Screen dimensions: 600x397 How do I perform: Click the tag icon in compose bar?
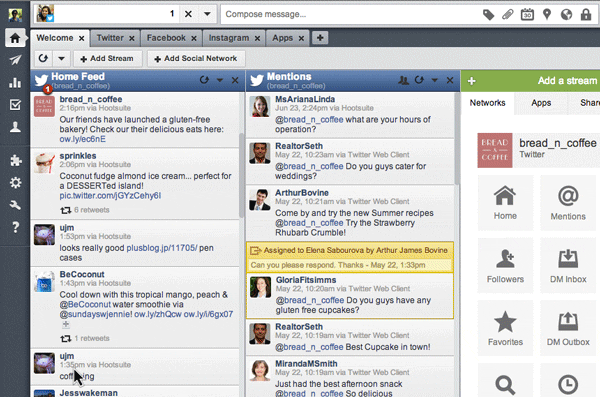[x=488, y=15]
